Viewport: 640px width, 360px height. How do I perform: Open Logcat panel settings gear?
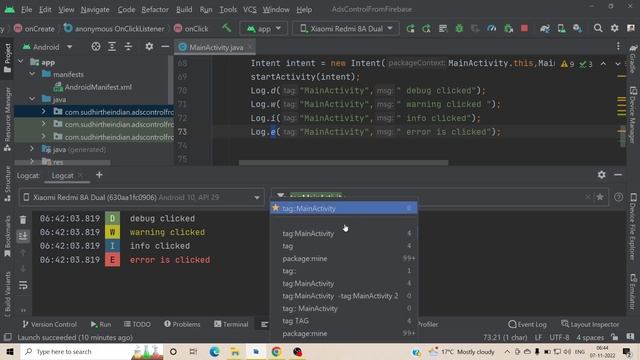click(x=602, y=175)
